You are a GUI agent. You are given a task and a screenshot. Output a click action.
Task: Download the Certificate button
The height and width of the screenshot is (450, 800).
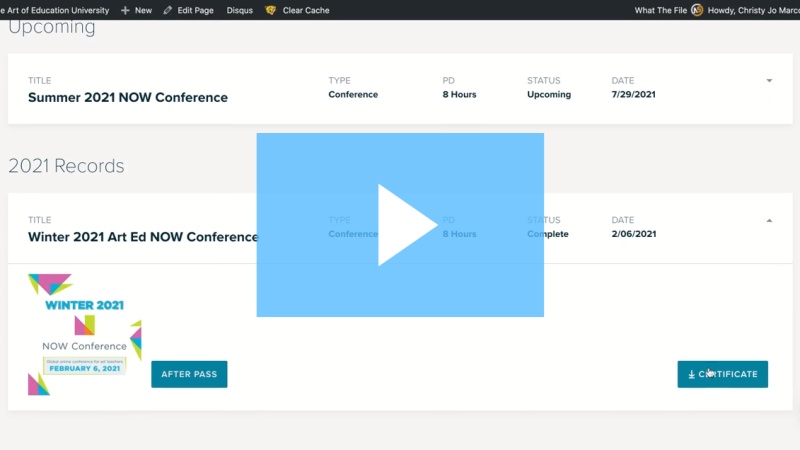click(722, 374)
